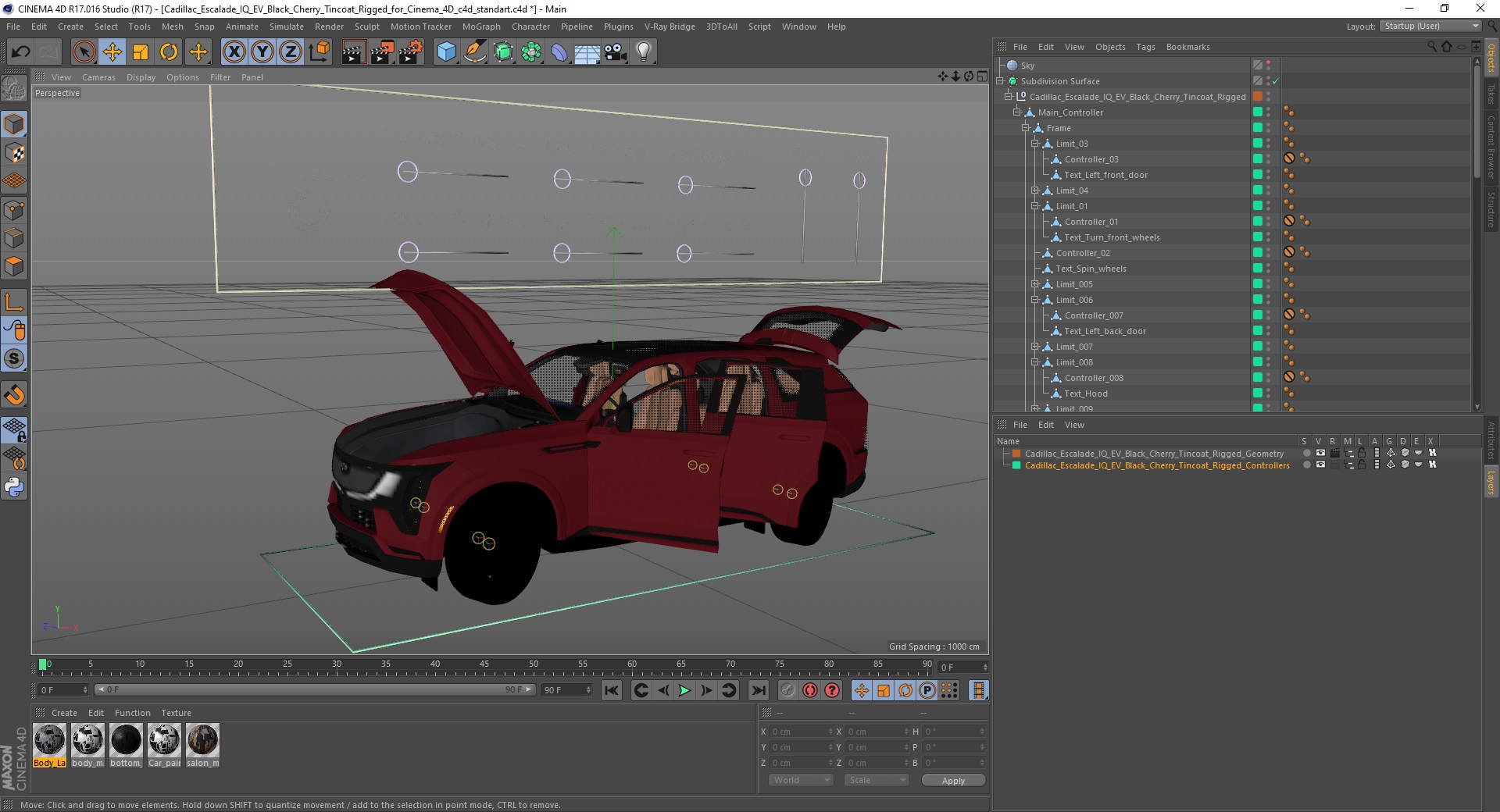Toggle the Controllers layer's solo dot
1500x812 pixels.
pyautogui.click(x=1306, y=465)
